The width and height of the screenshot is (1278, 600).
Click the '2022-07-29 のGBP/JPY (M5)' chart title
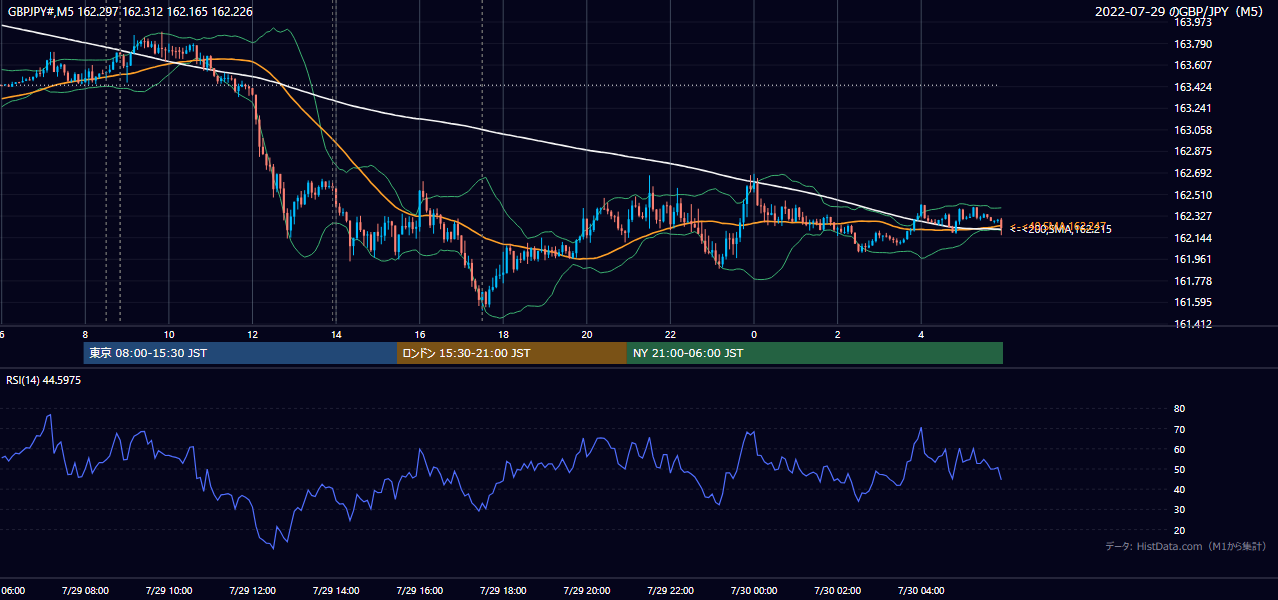pyautogui.click(x=1181, y=11)
